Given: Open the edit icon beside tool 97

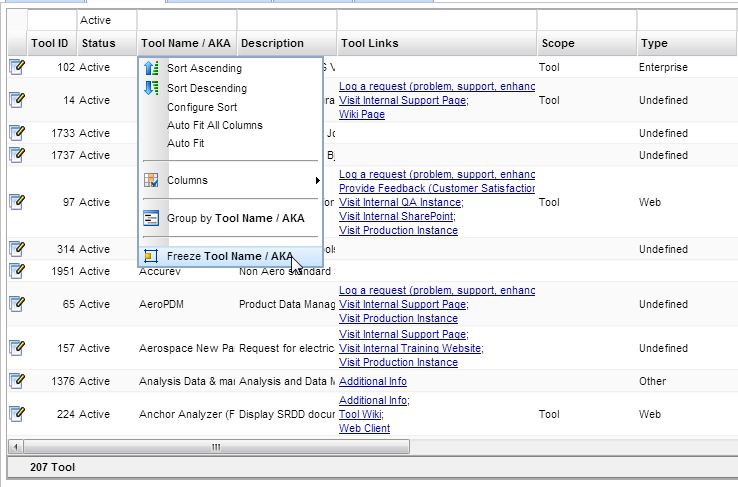Looking at the screenshot, I should (16, 202).
